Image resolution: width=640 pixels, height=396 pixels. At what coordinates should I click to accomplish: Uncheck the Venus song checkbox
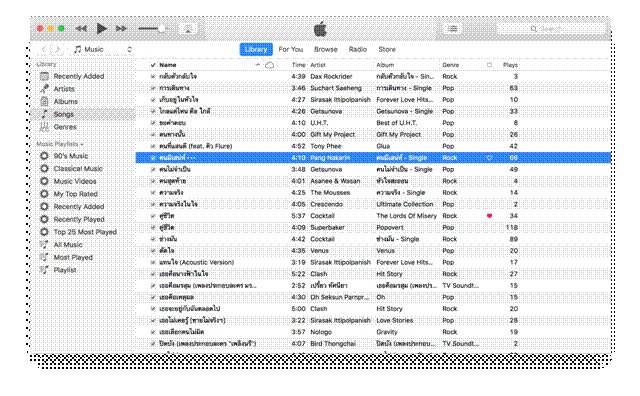(153, 251)
